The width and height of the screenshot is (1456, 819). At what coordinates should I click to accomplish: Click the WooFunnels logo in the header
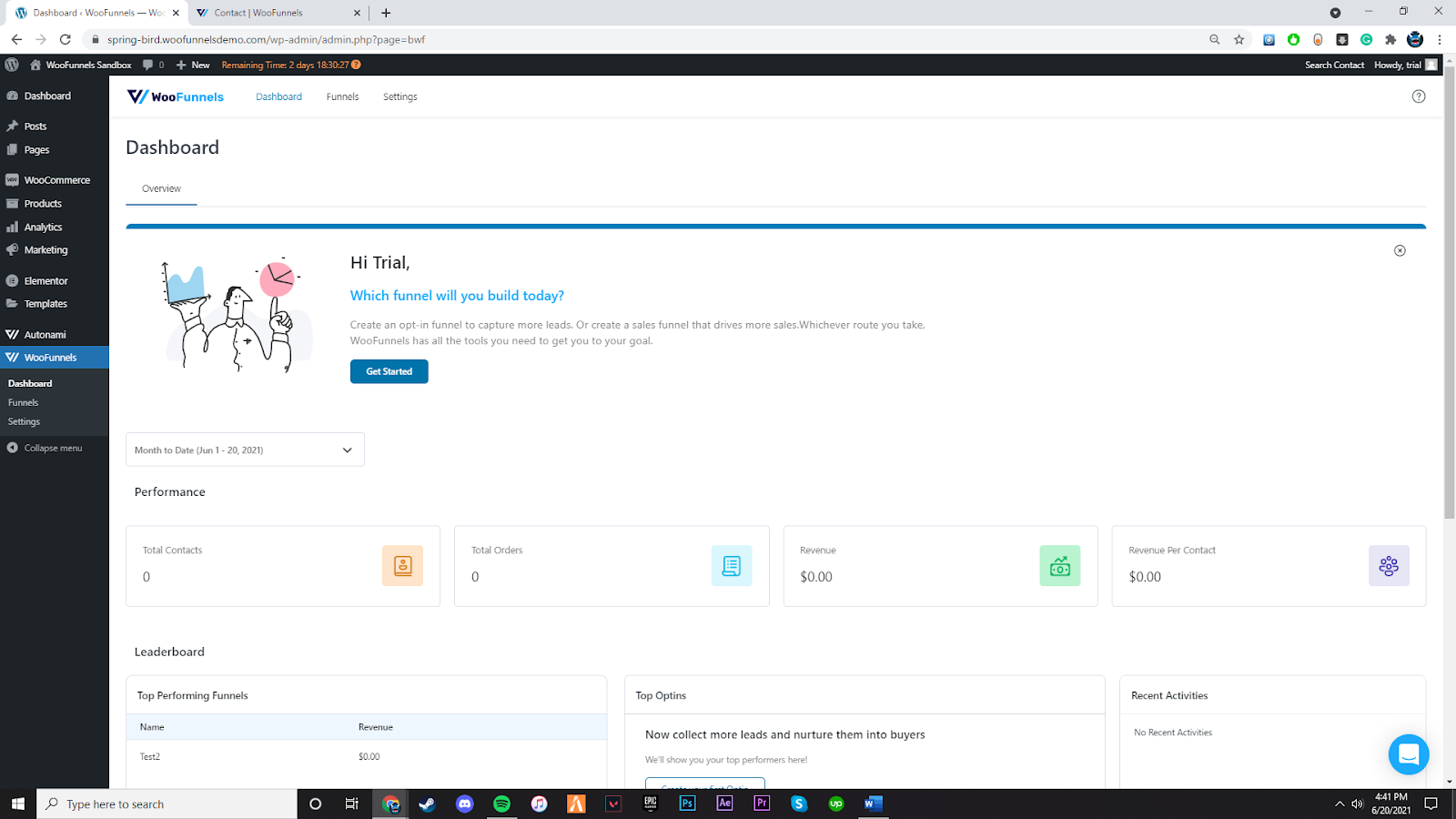[176, 96]
